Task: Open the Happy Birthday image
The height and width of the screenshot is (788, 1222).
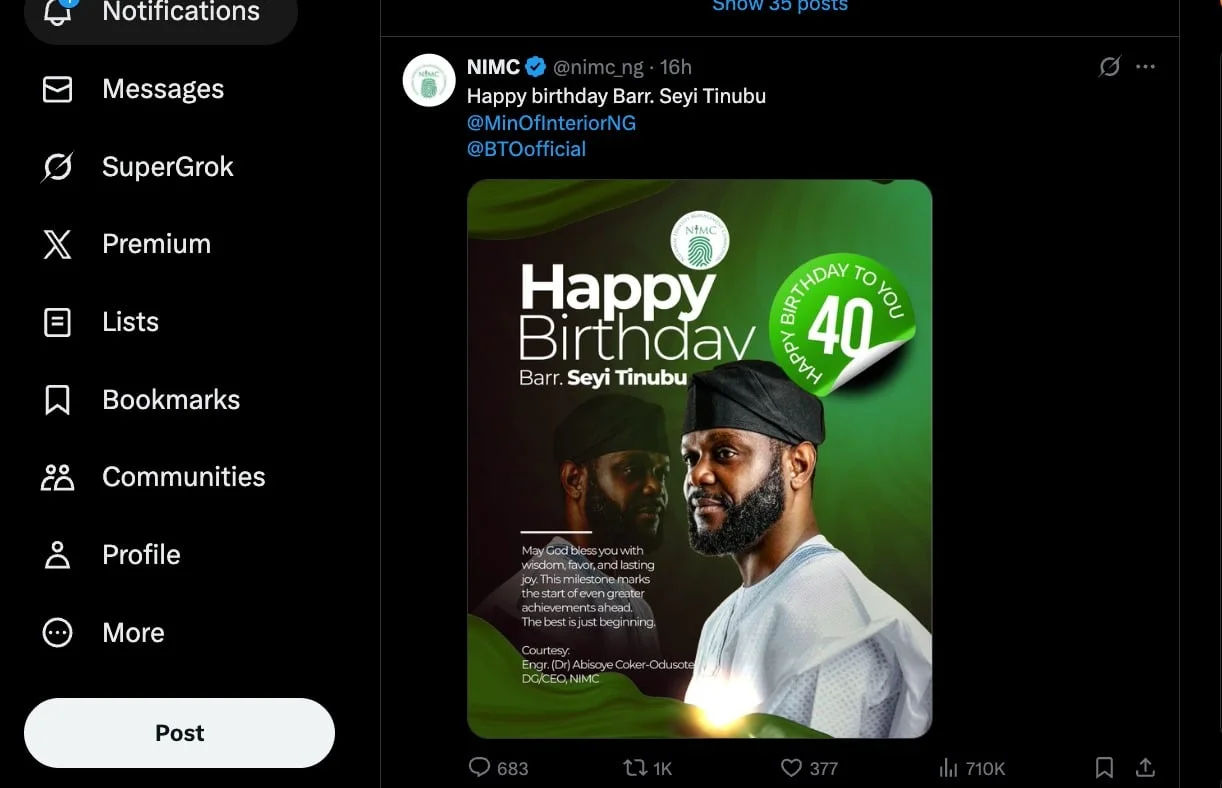Action: tap(699, 458)
